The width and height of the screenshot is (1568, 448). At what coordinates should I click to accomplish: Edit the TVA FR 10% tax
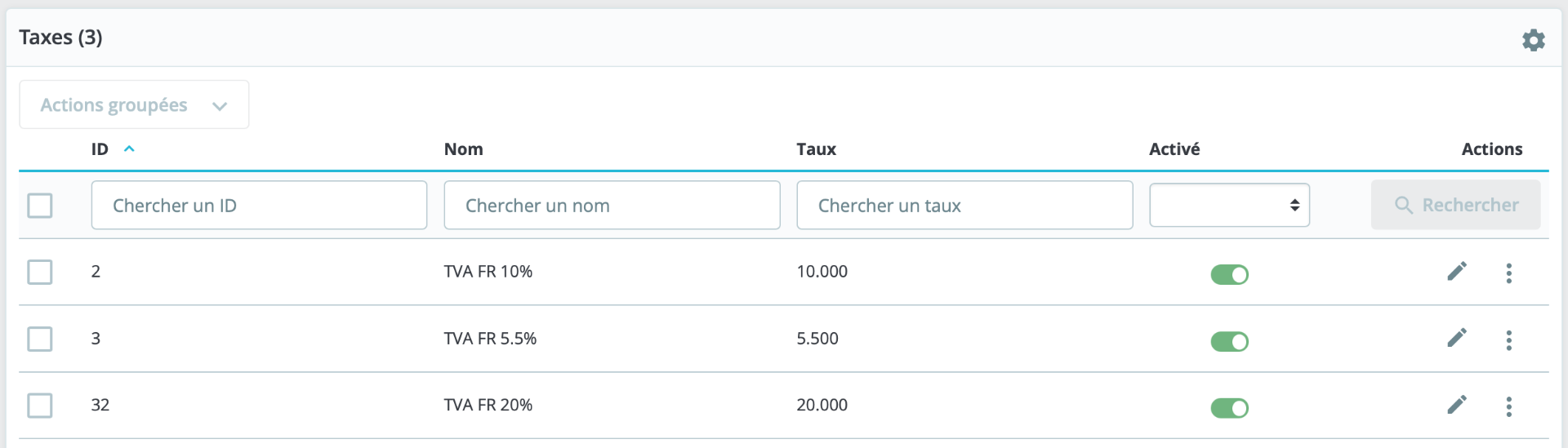[x=1457, y=271]
